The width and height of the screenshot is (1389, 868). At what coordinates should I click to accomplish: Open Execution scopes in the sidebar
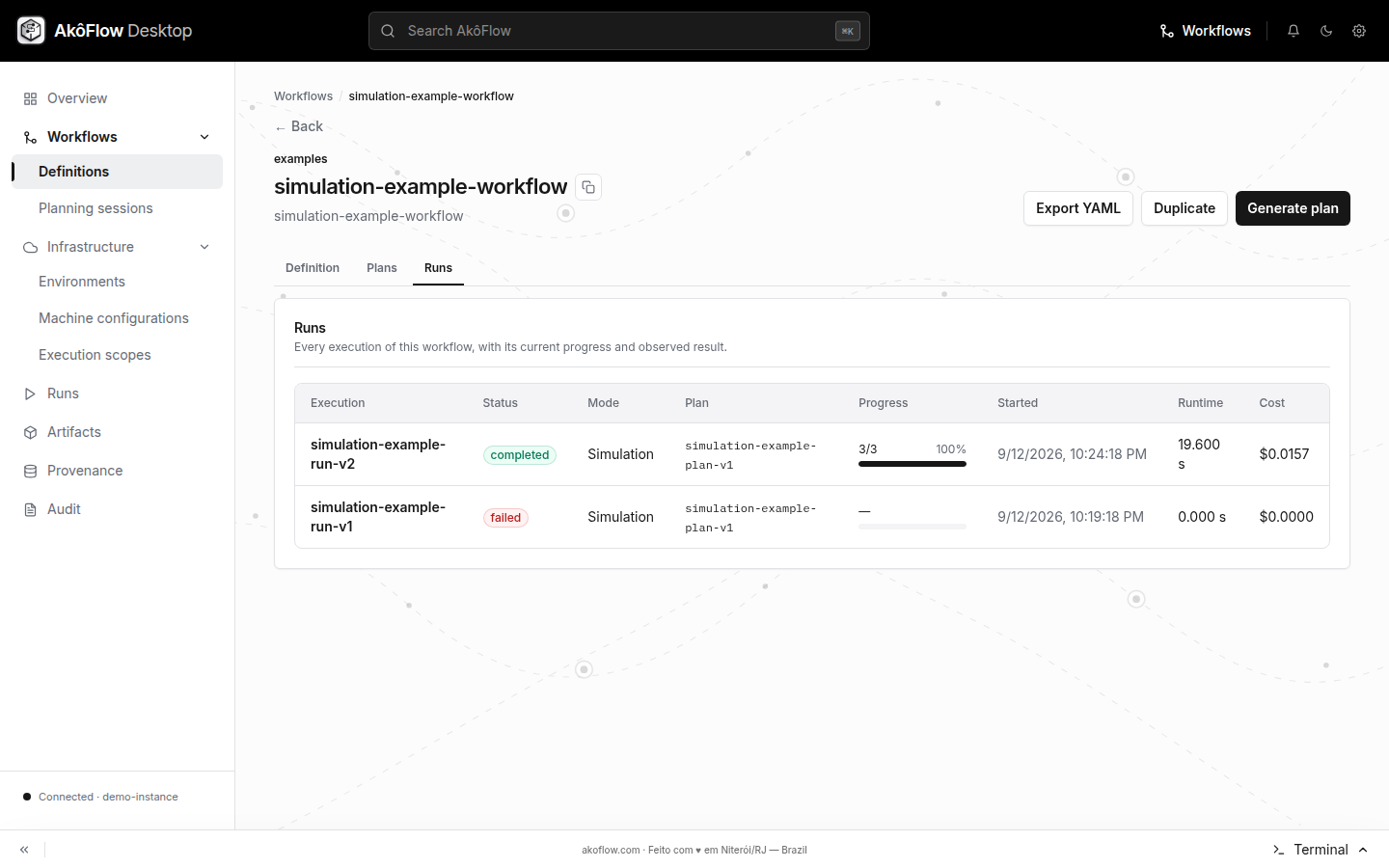[x=117, y=355]
